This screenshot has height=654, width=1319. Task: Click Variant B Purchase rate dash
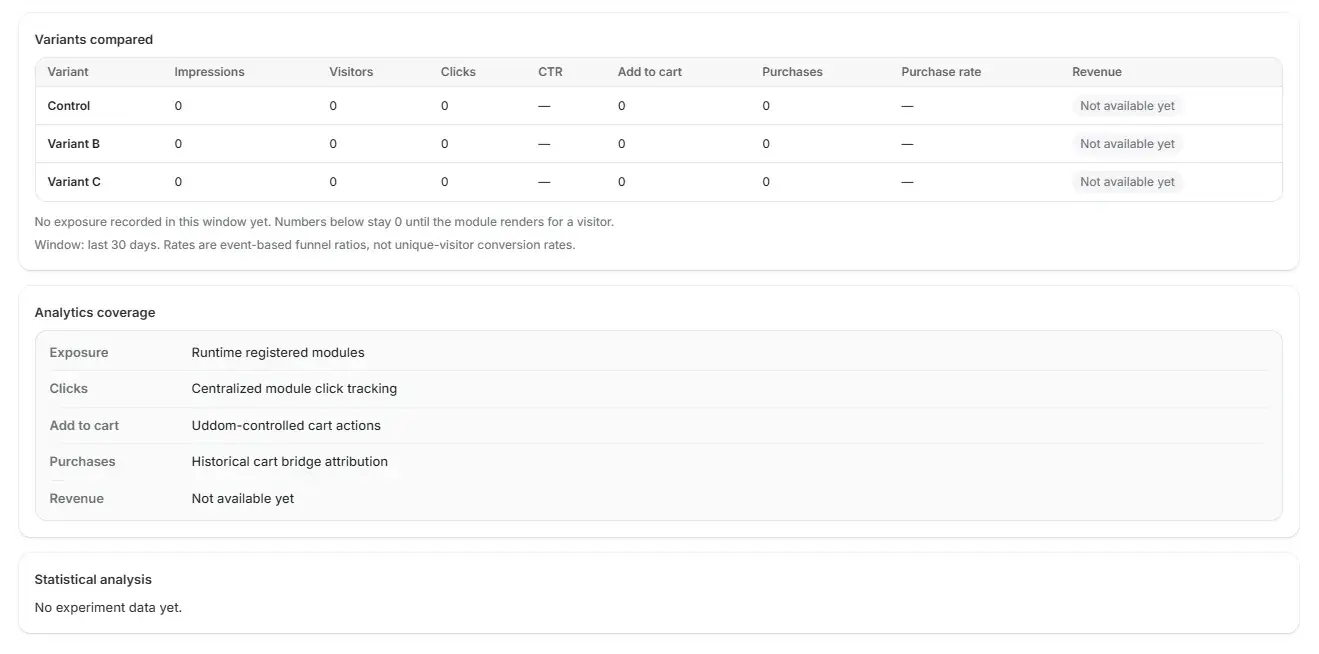(x=907, y=144)
